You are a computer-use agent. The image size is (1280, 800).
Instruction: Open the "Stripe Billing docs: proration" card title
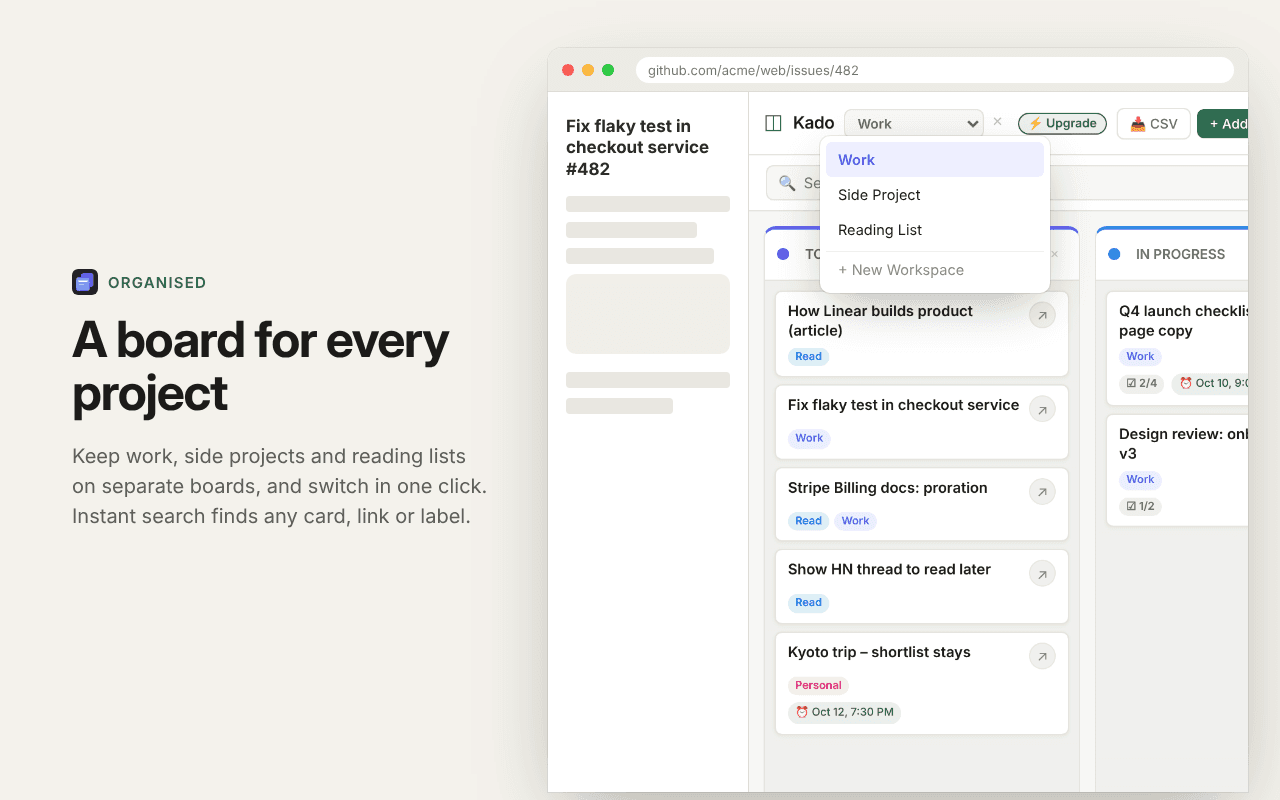pos(888,488)
